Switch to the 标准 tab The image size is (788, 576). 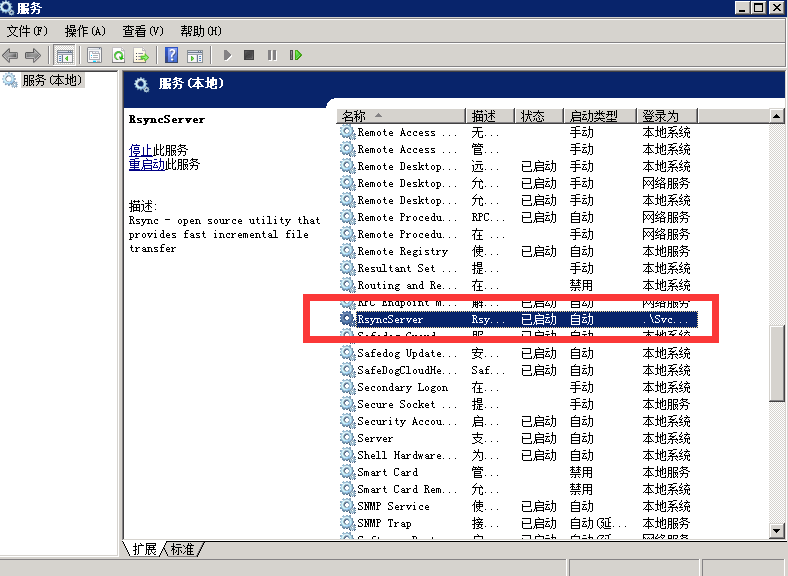tap(182, 549)
